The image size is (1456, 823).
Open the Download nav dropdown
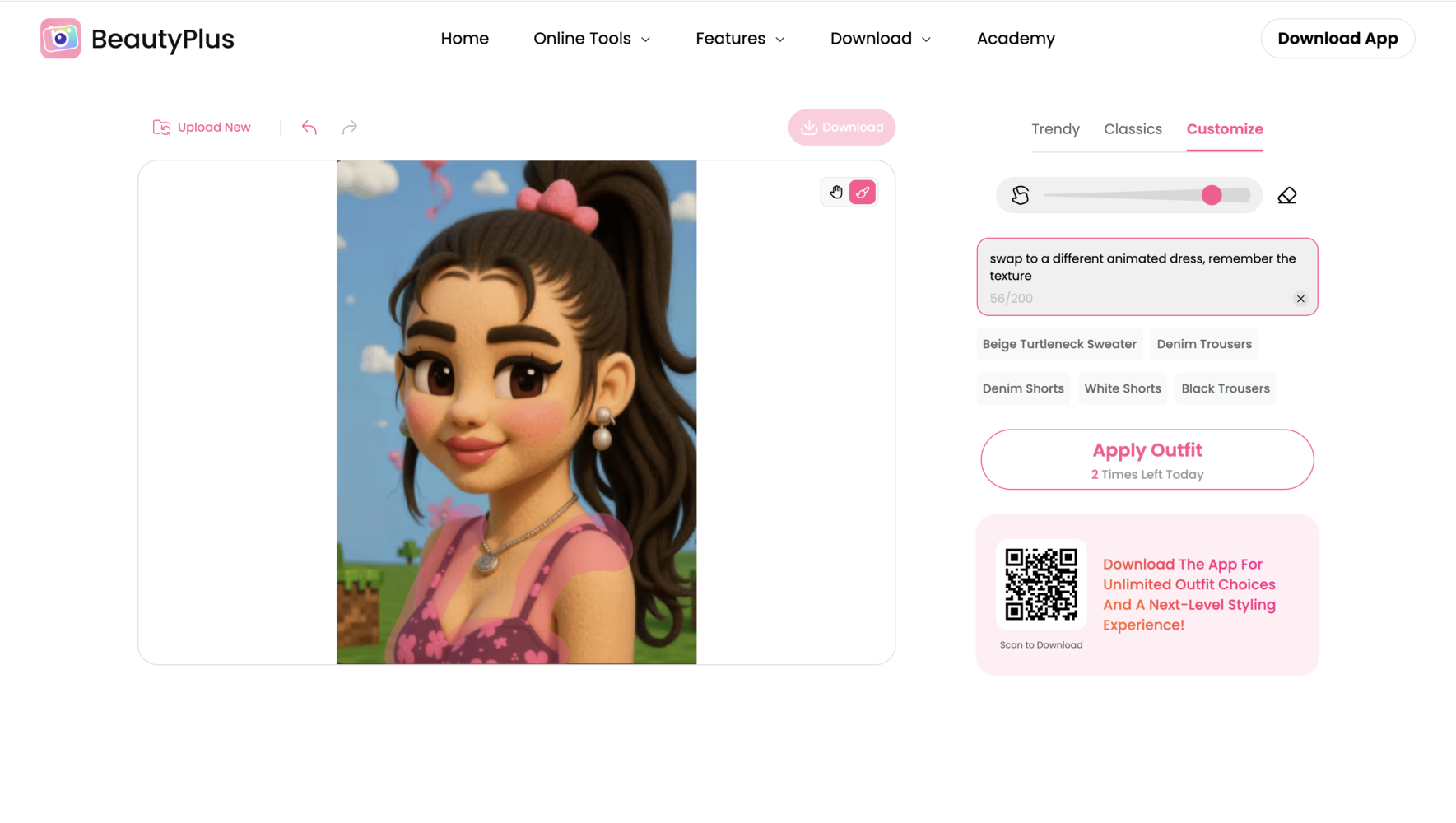pos(880,39)
